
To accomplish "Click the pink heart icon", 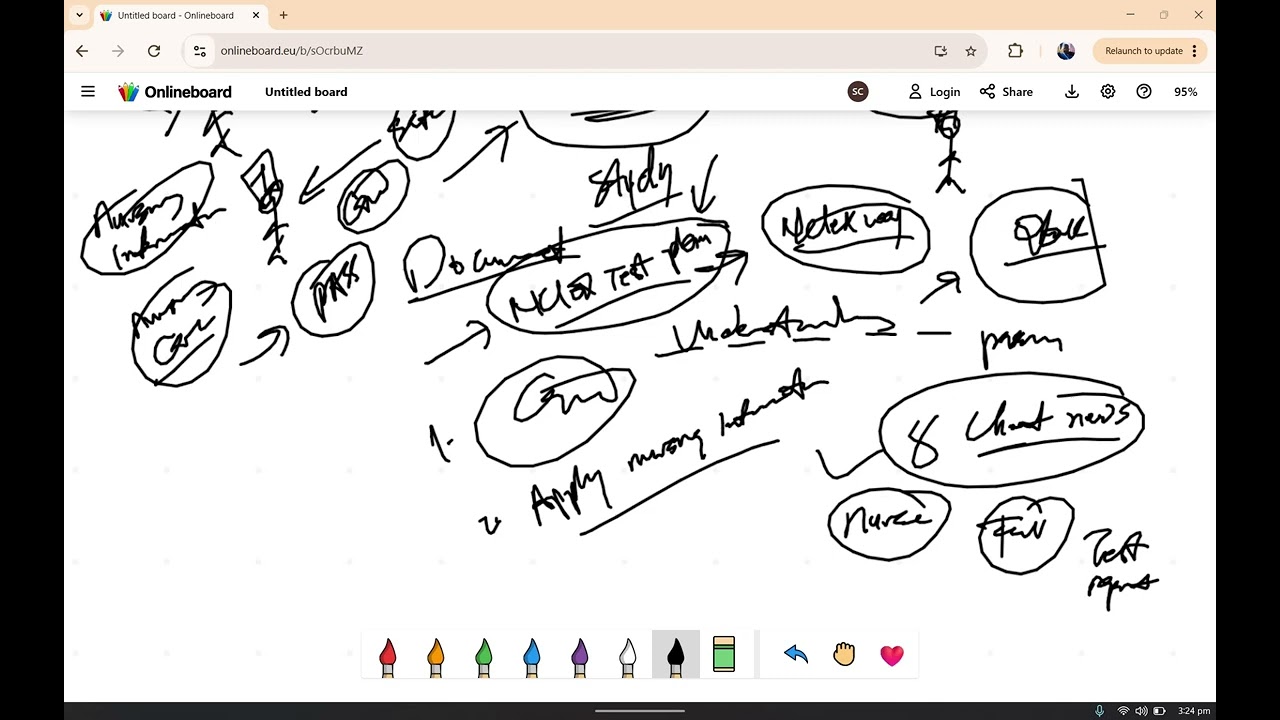I will click(892, 655).
